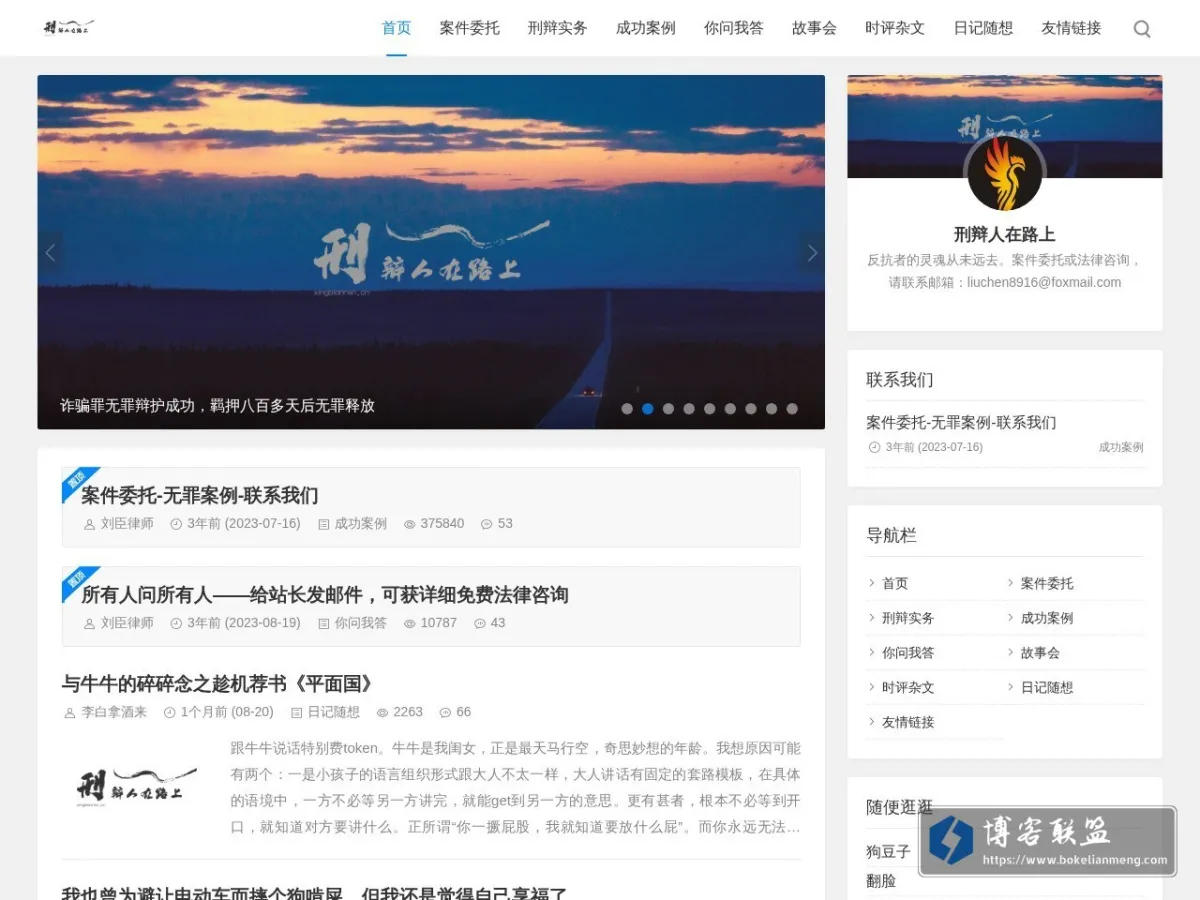Open 友情链接 in sidebar 导航栏
The height and width of the screenshot is (900, 1200).
(908, 722)
